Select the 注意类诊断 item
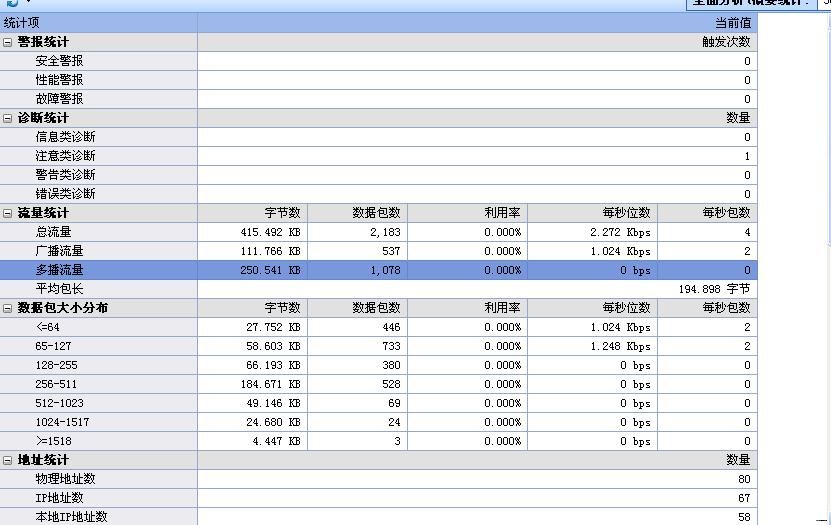Viewport: 831px width, 525px height. [66, 156]
